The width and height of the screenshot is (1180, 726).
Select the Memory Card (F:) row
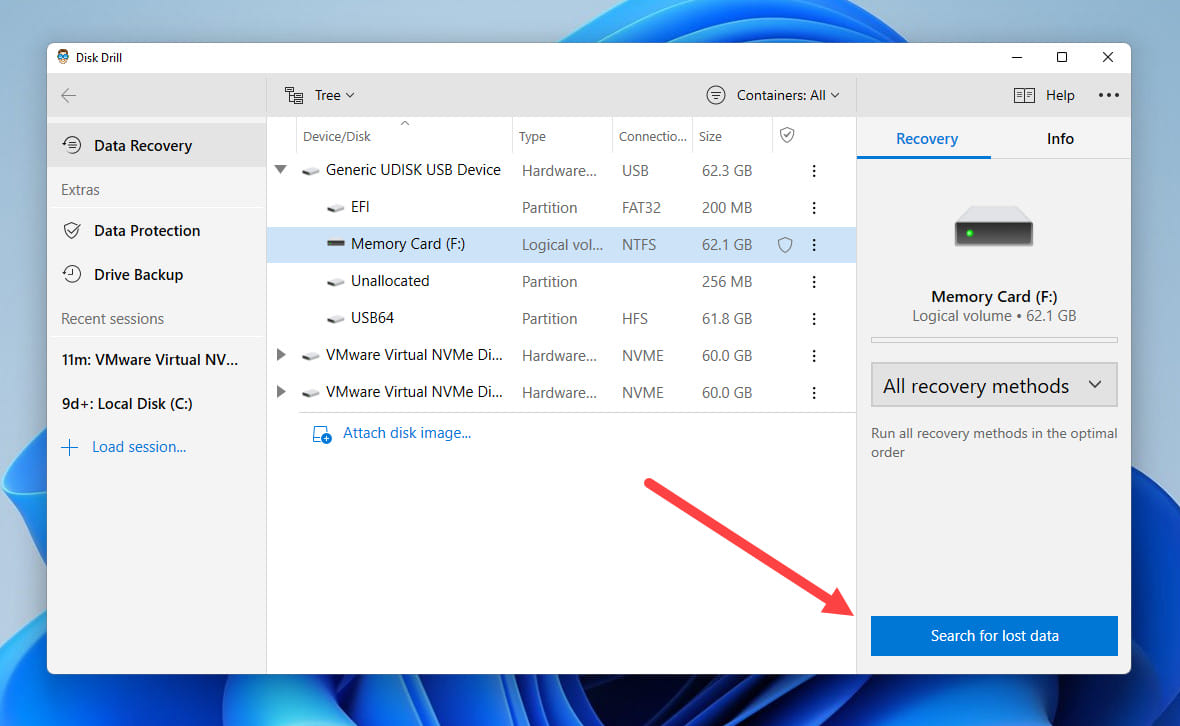click(561, 245)
